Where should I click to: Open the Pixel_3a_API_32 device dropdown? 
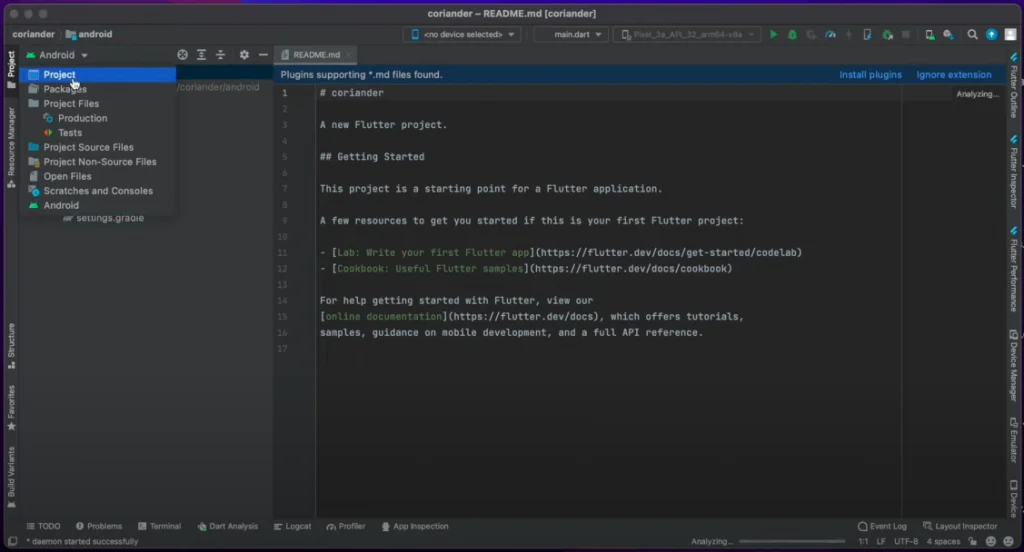pyautogui.click(x=687, y=35)
